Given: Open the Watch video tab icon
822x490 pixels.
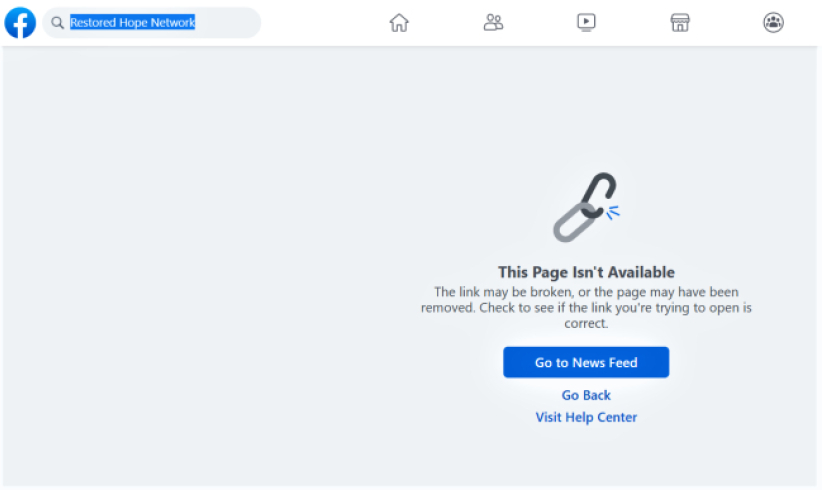Looking at the screenshot, I should [587, 22].
